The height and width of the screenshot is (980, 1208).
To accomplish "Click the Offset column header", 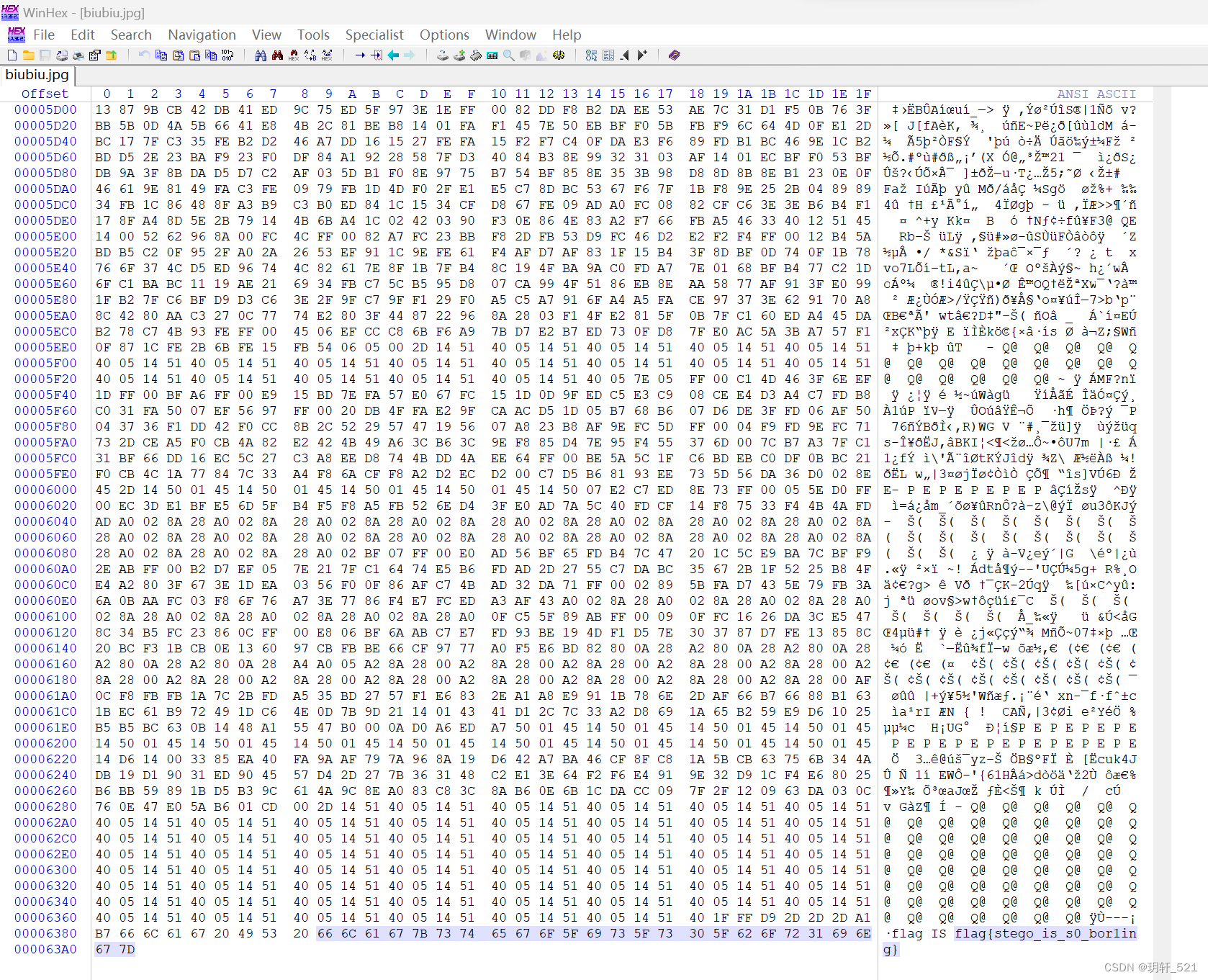I will 45,94.
